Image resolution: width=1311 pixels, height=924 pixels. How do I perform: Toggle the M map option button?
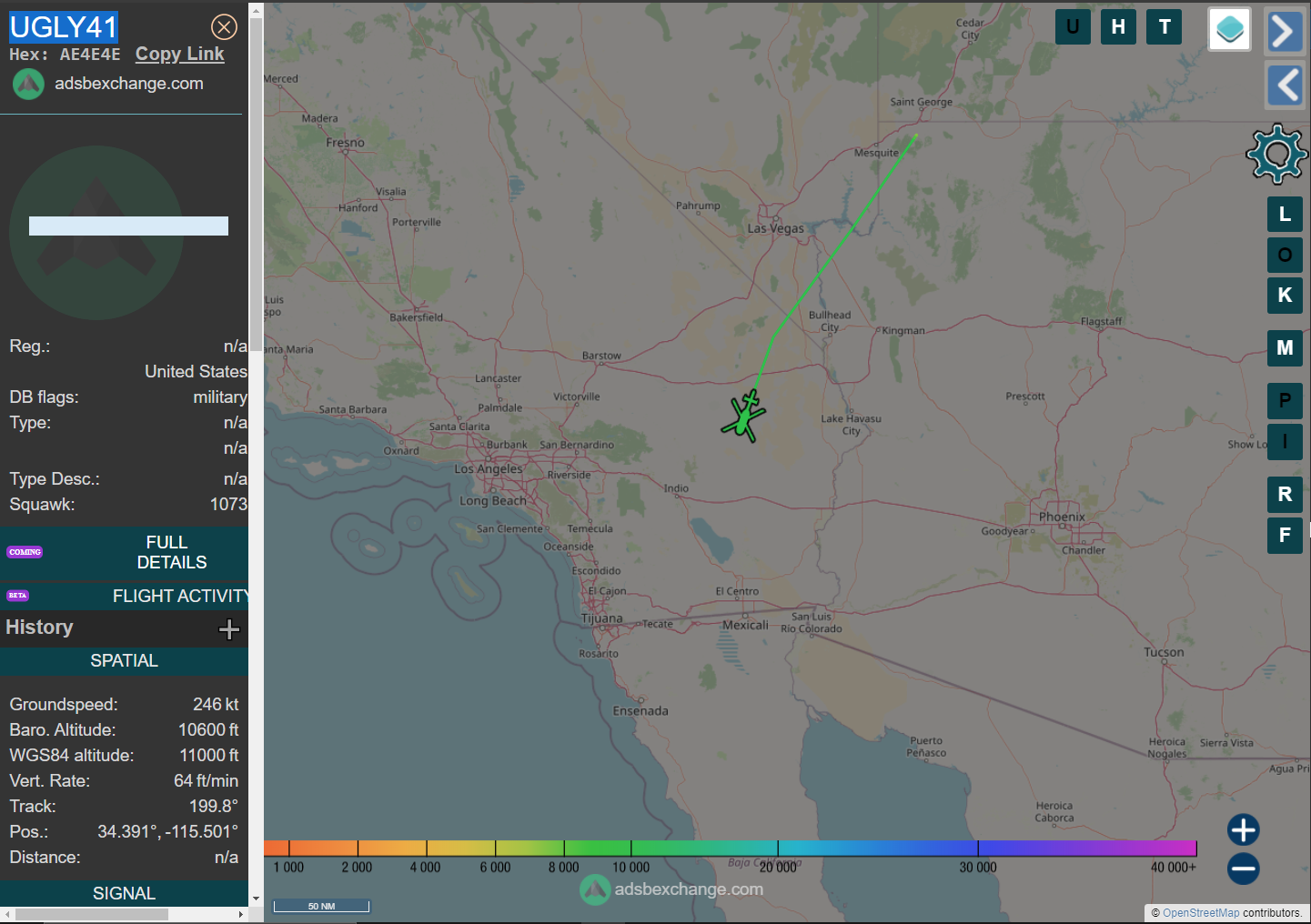(1285, 348)
